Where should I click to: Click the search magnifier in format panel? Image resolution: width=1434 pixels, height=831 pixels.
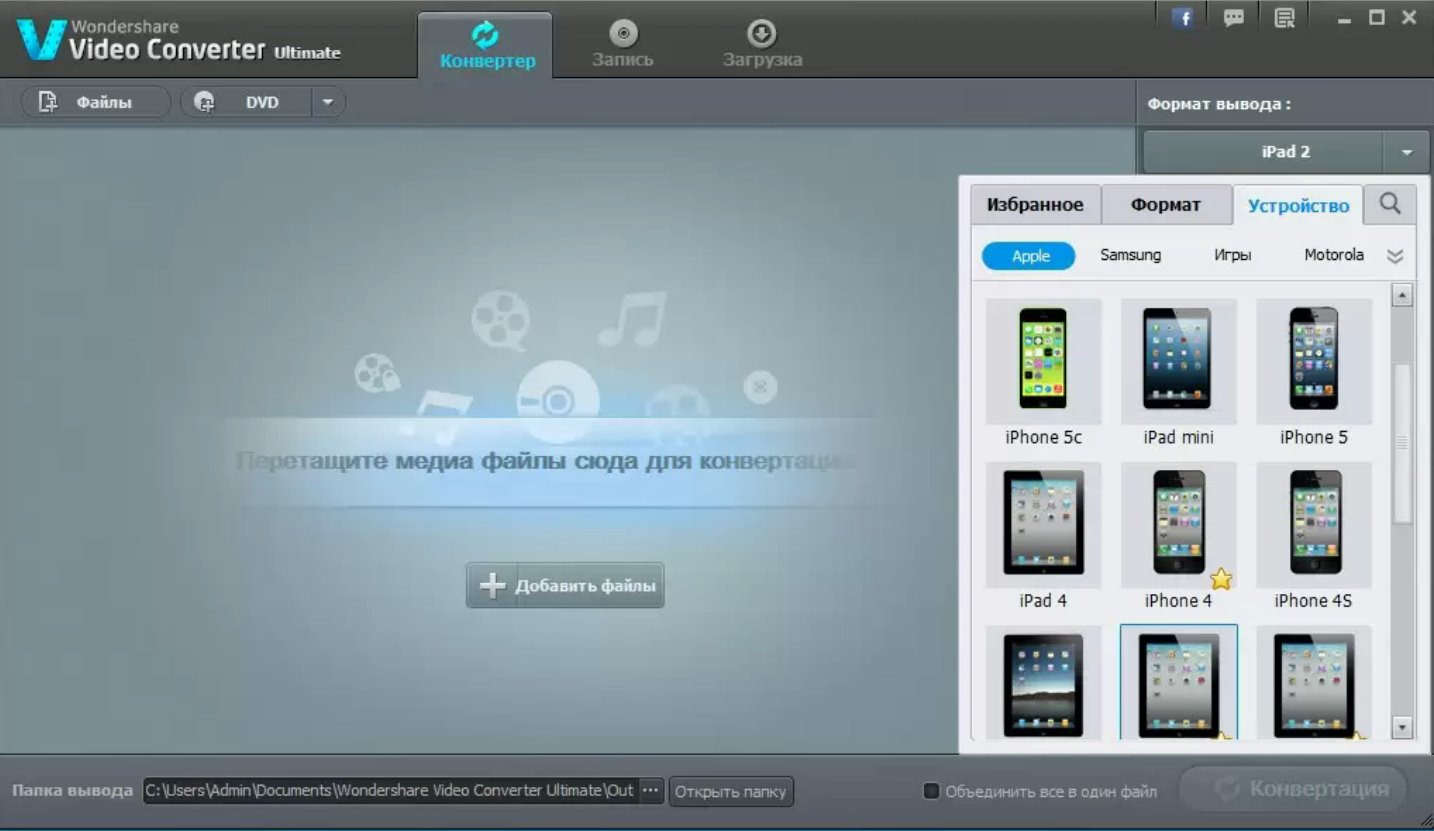pyautogui.click(x=1390, y=204)
